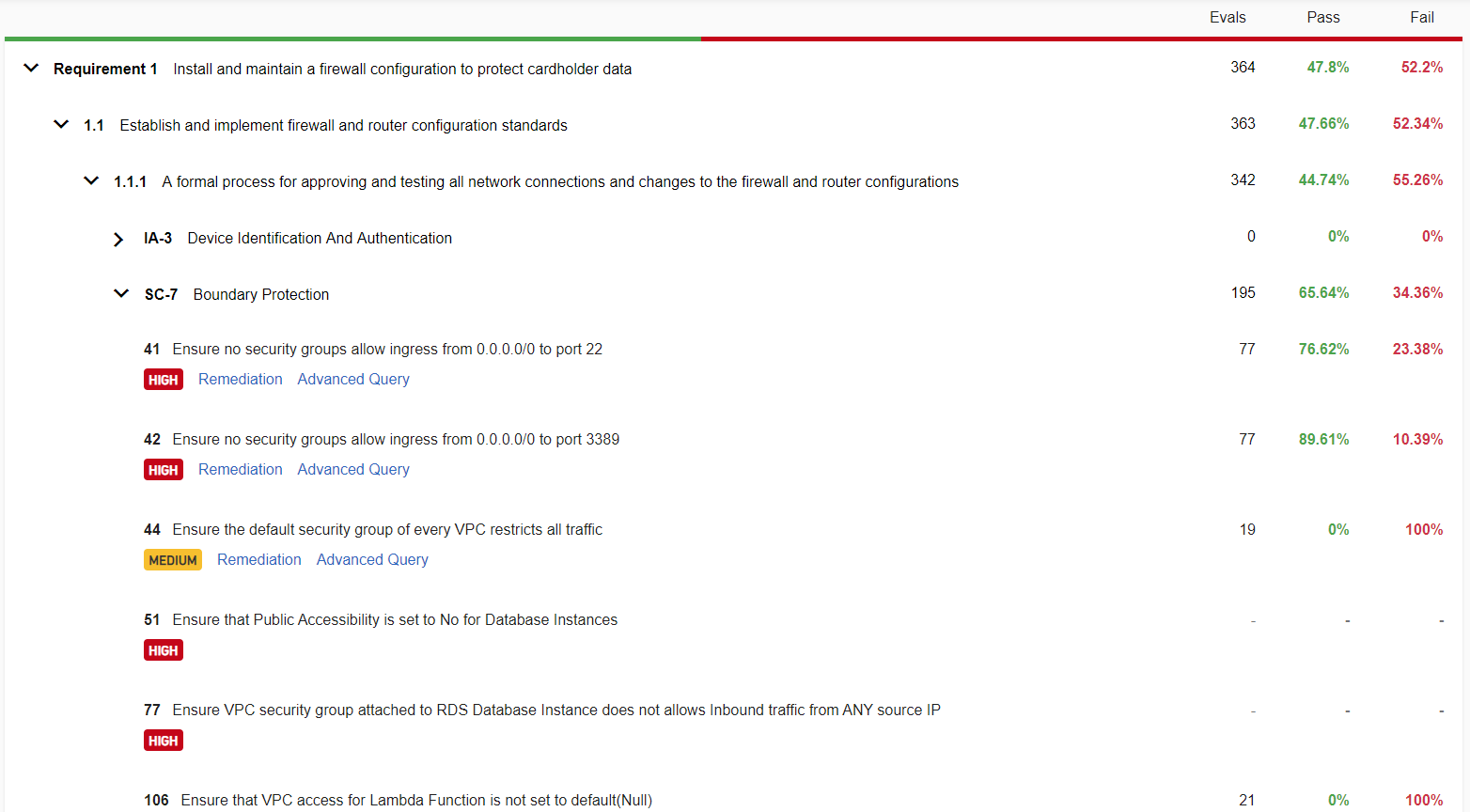Open Advanced Query for port 22 rule
The height and width of the screenshot is (812, 1470).
pos(353,380)
